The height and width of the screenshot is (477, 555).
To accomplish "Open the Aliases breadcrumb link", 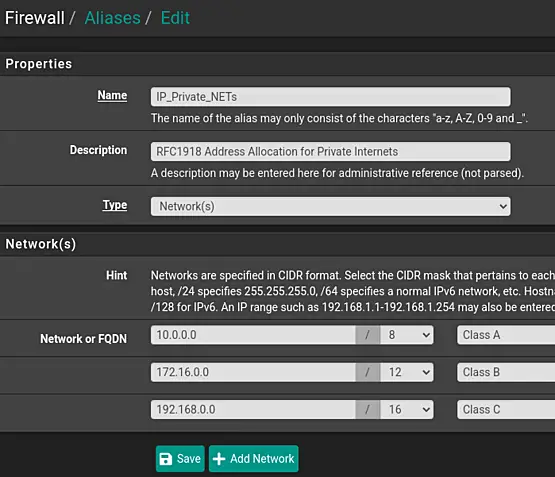I will [x=113, y=18].
